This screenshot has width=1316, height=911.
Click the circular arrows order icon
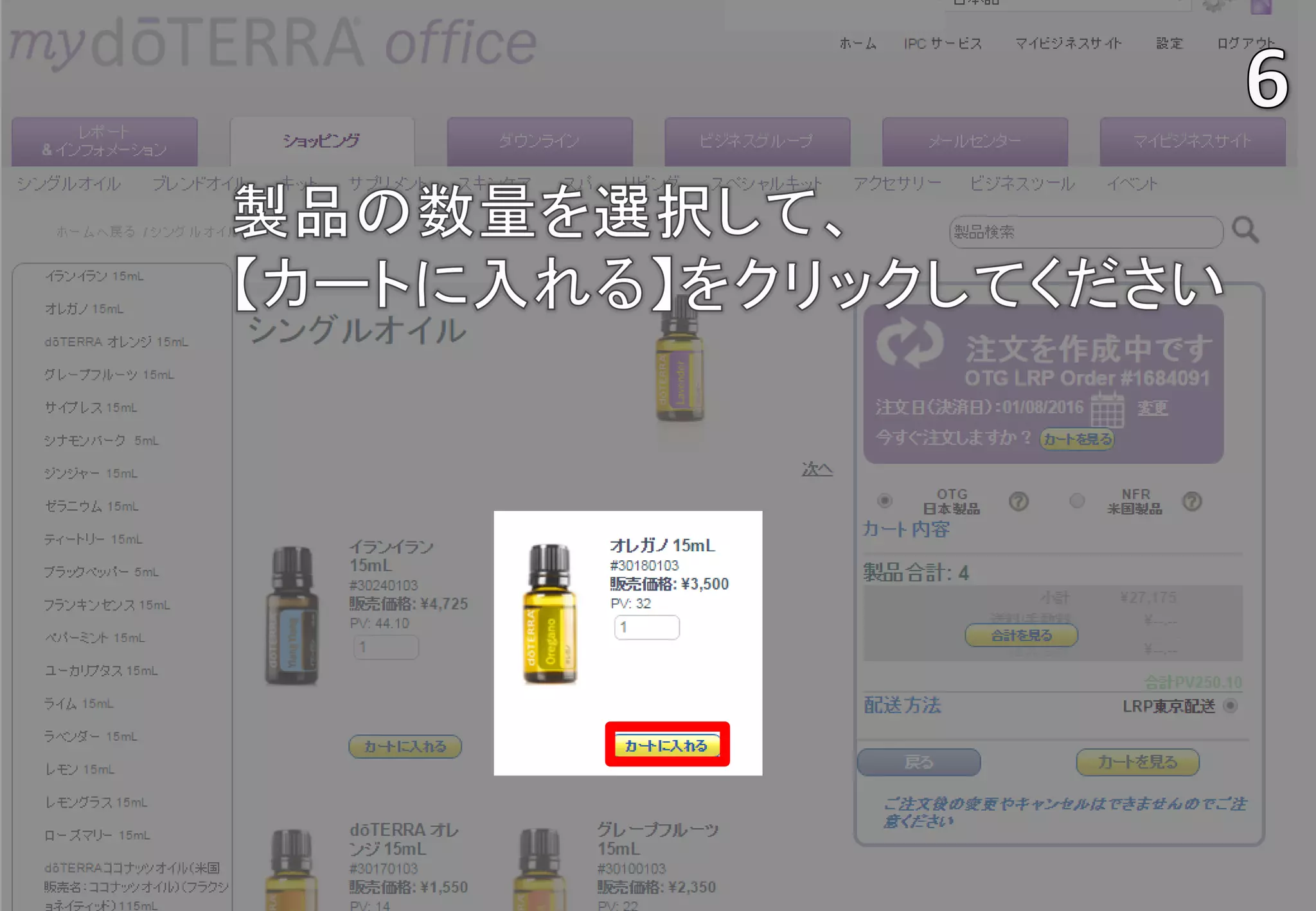coord(909,342)
